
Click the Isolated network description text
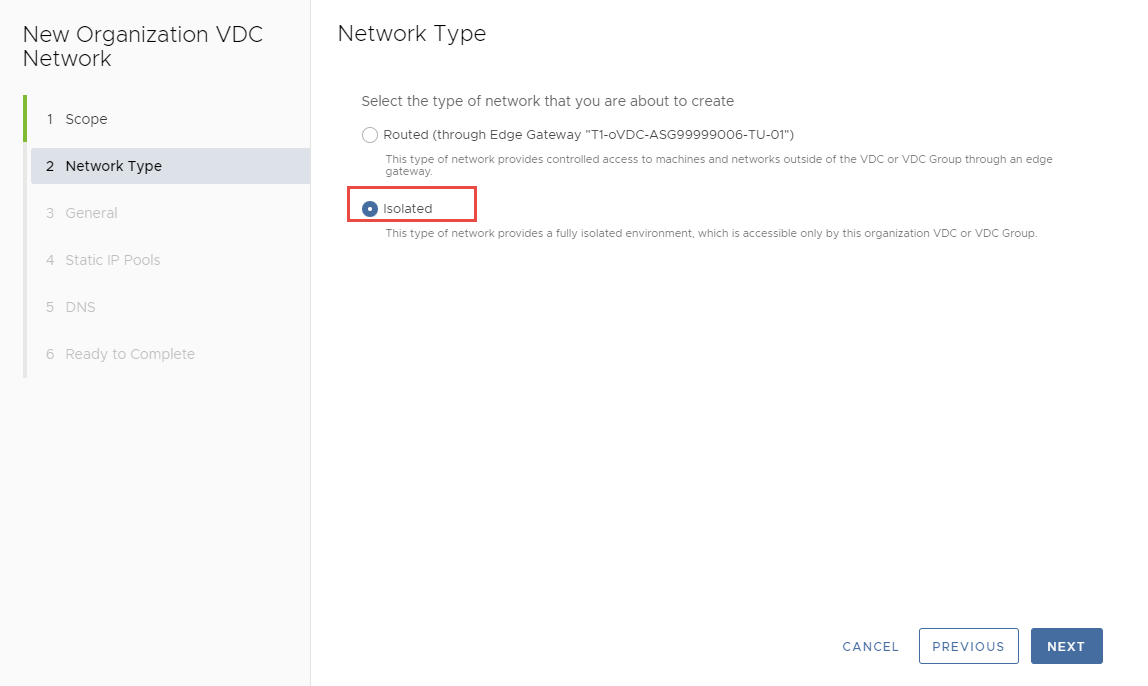pyautogui.click(x=711, y=234)
